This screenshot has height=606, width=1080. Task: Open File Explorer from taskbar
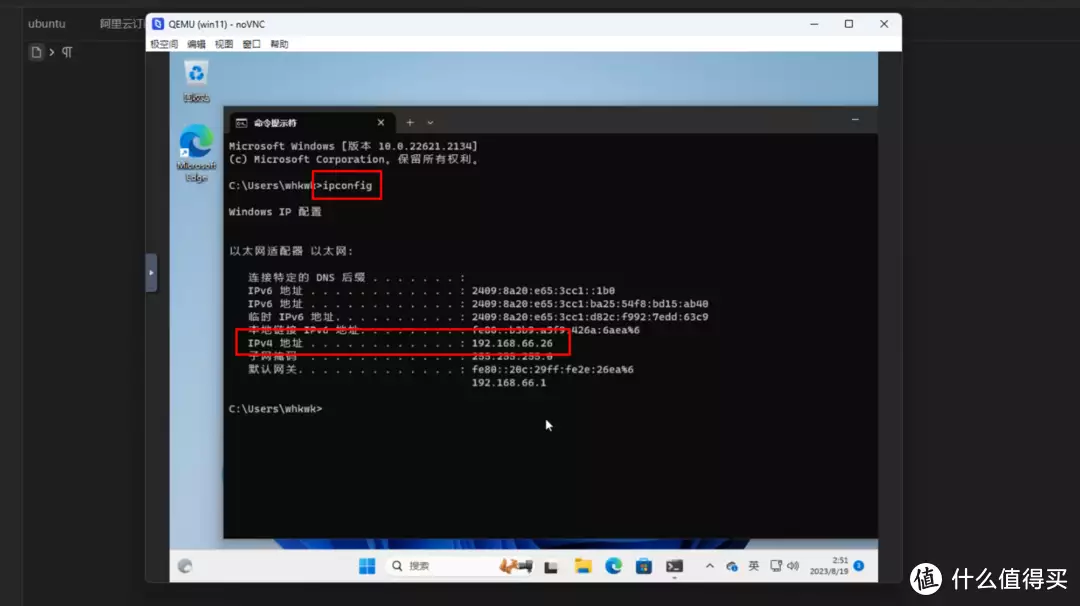click(x=583, y=566)
